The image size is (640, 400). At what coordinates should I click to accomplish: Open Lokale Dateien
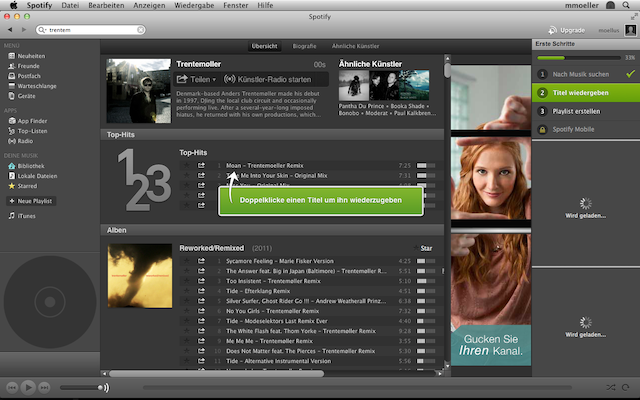pyautogui.click(x=33, y=176)
